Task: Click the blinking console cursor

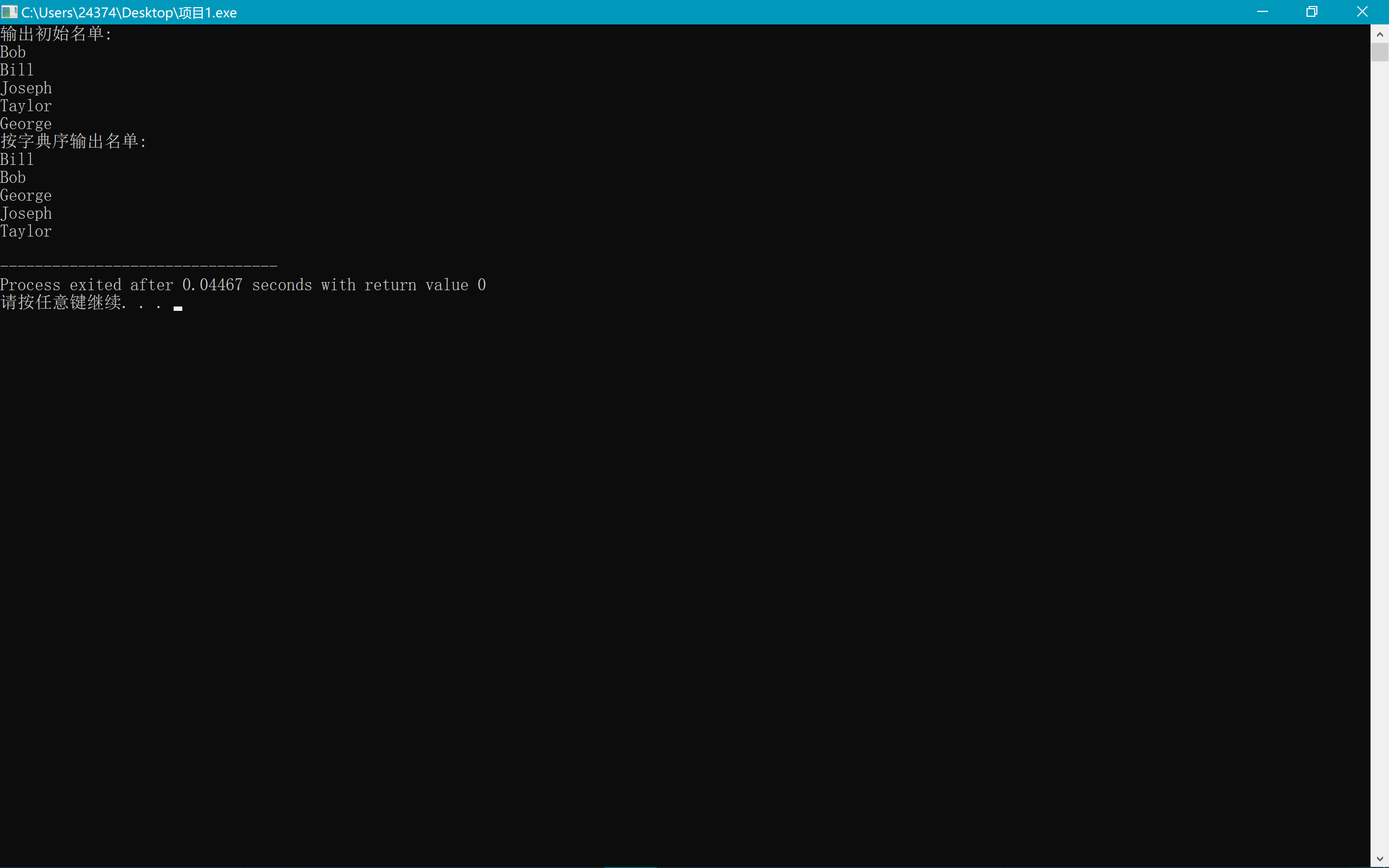Action: pos(178,308)
